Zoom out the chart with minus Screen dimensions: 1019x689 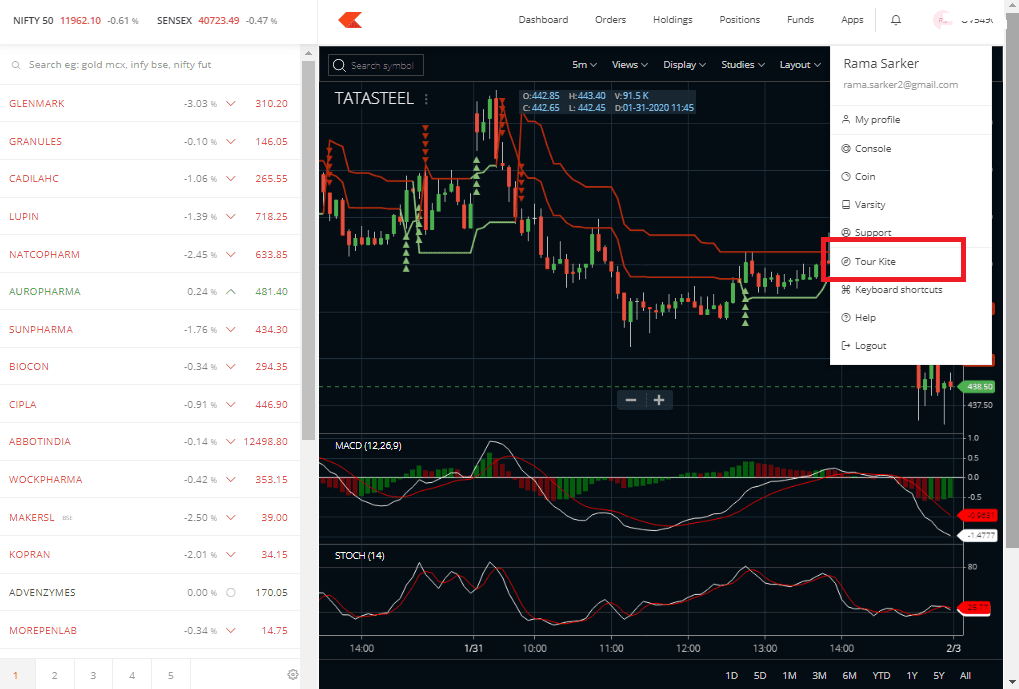pos(630,400)
